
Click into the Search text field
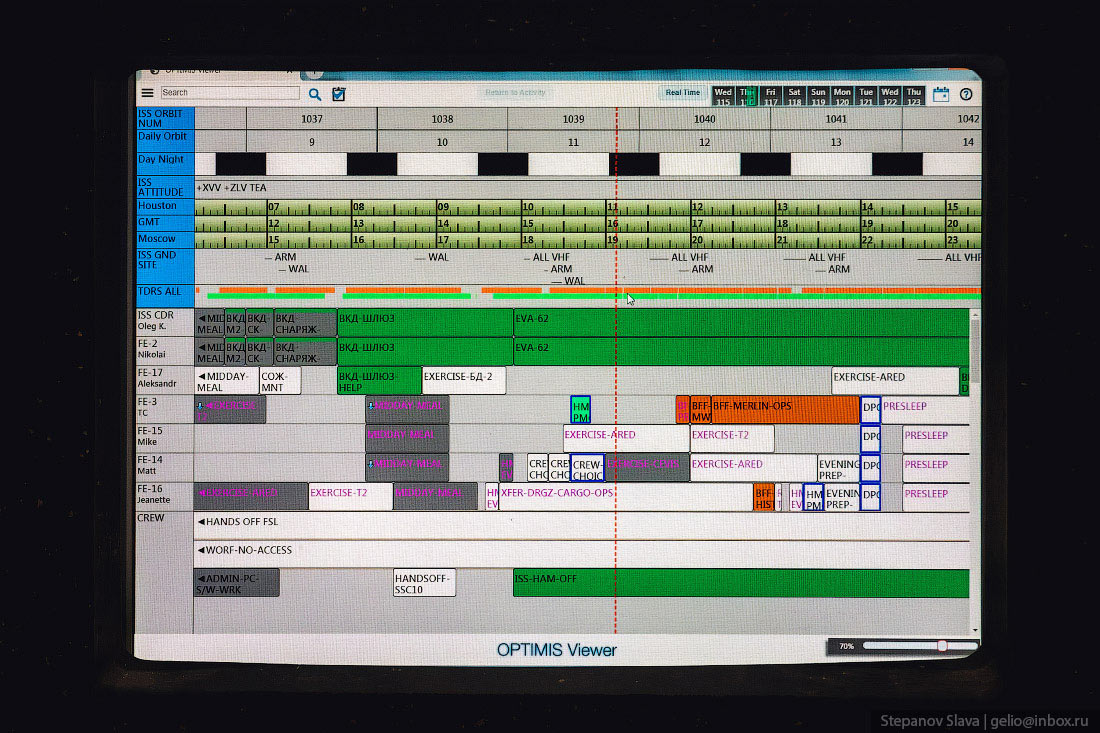coord(230,93)
